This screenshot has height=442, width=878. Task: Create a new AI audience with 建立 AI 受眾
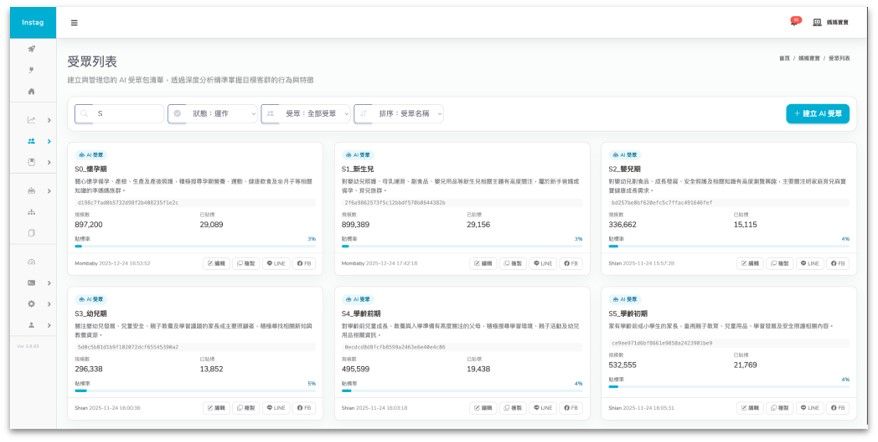818,114
